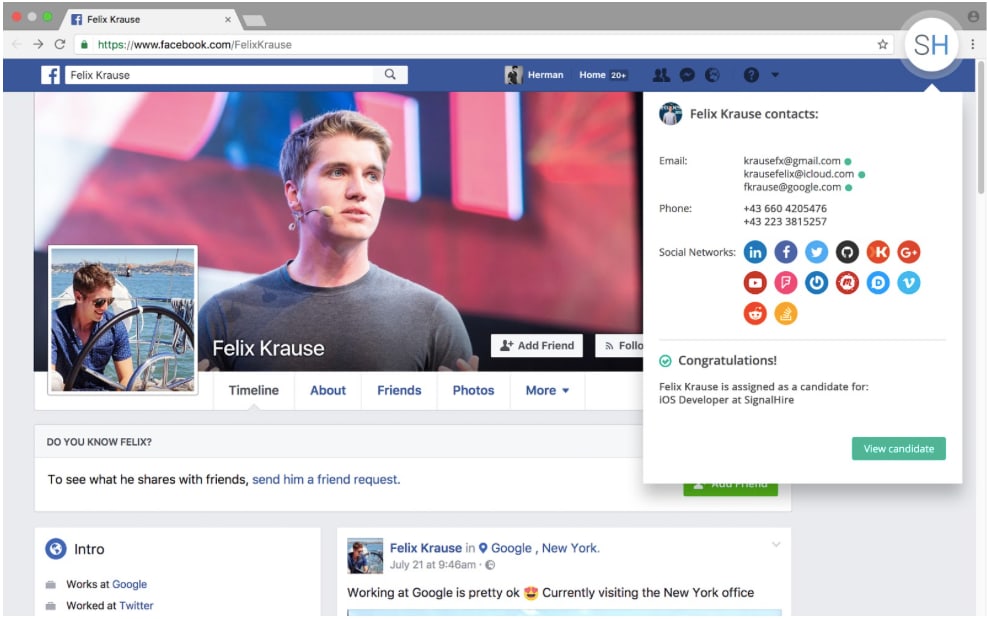Click the View candidate button
989x619 pixels.
click(x=898, y=449)
